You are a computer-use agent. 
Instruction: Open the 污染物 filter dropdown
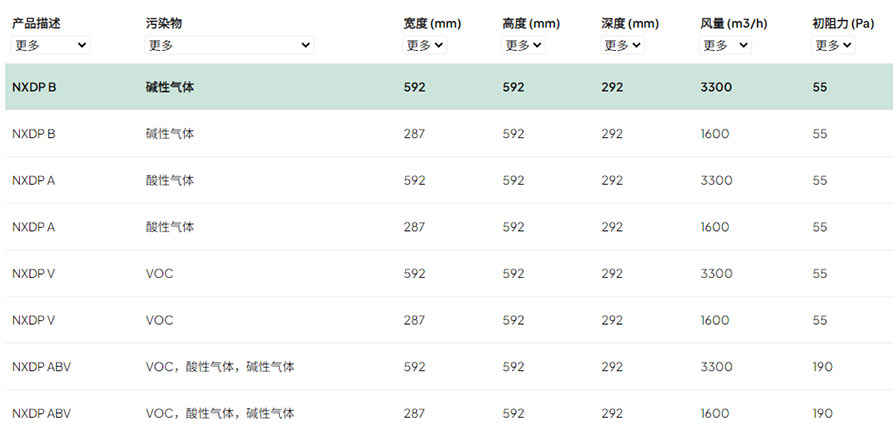(229, 45)
